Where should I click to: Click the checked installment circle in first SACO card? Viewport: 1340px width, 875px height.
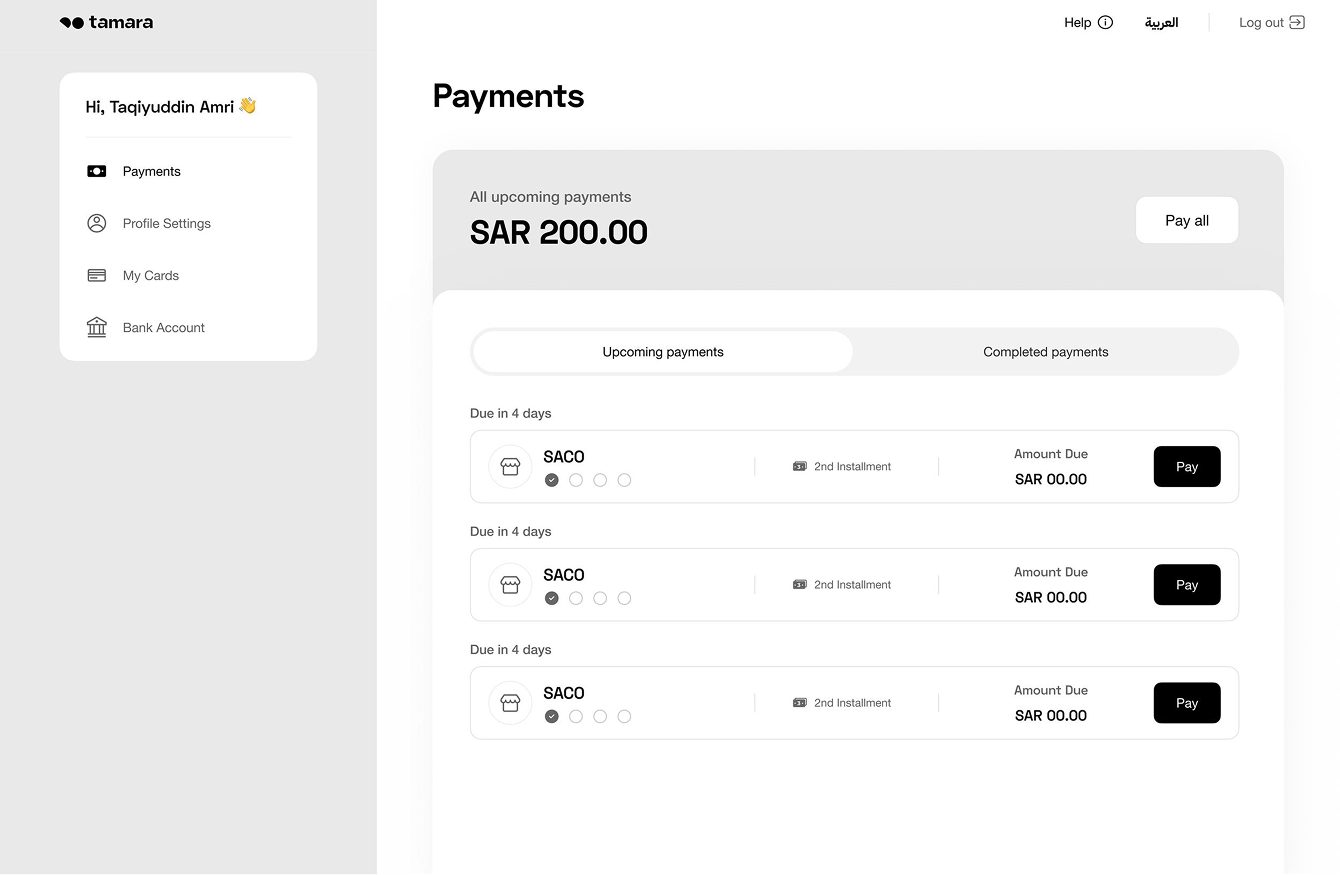(552, 480)
